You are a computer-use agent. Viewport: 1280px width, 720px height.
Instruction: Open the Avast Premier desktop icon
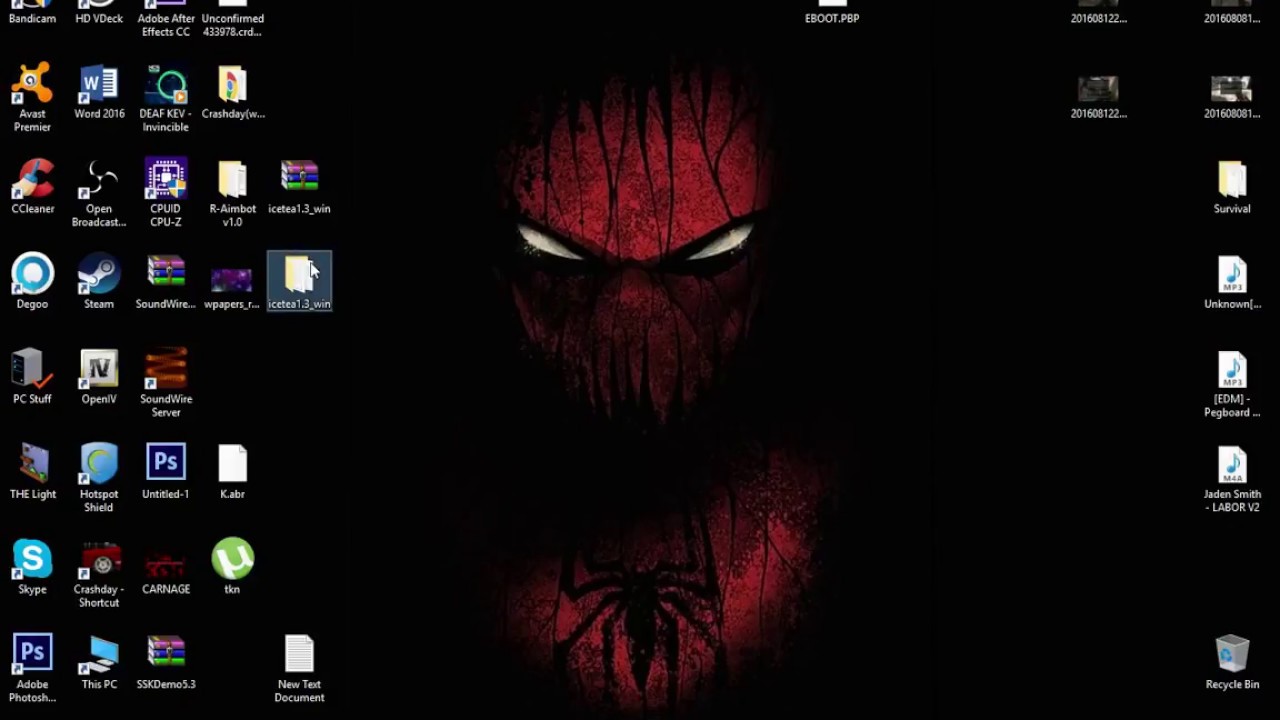[32, 97]
